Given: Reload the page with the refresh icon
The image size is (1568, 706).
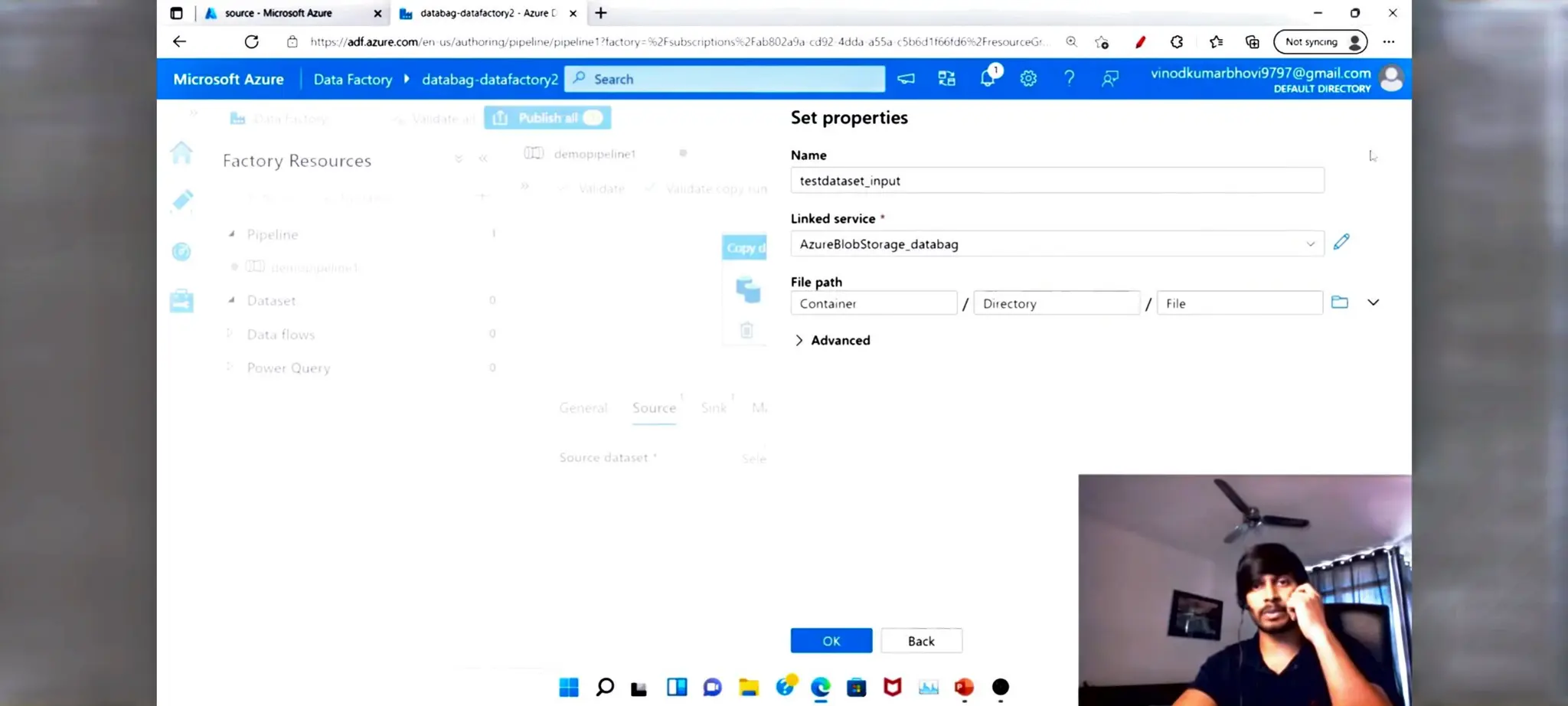Looking at the screenshot, I should point(251,41).
